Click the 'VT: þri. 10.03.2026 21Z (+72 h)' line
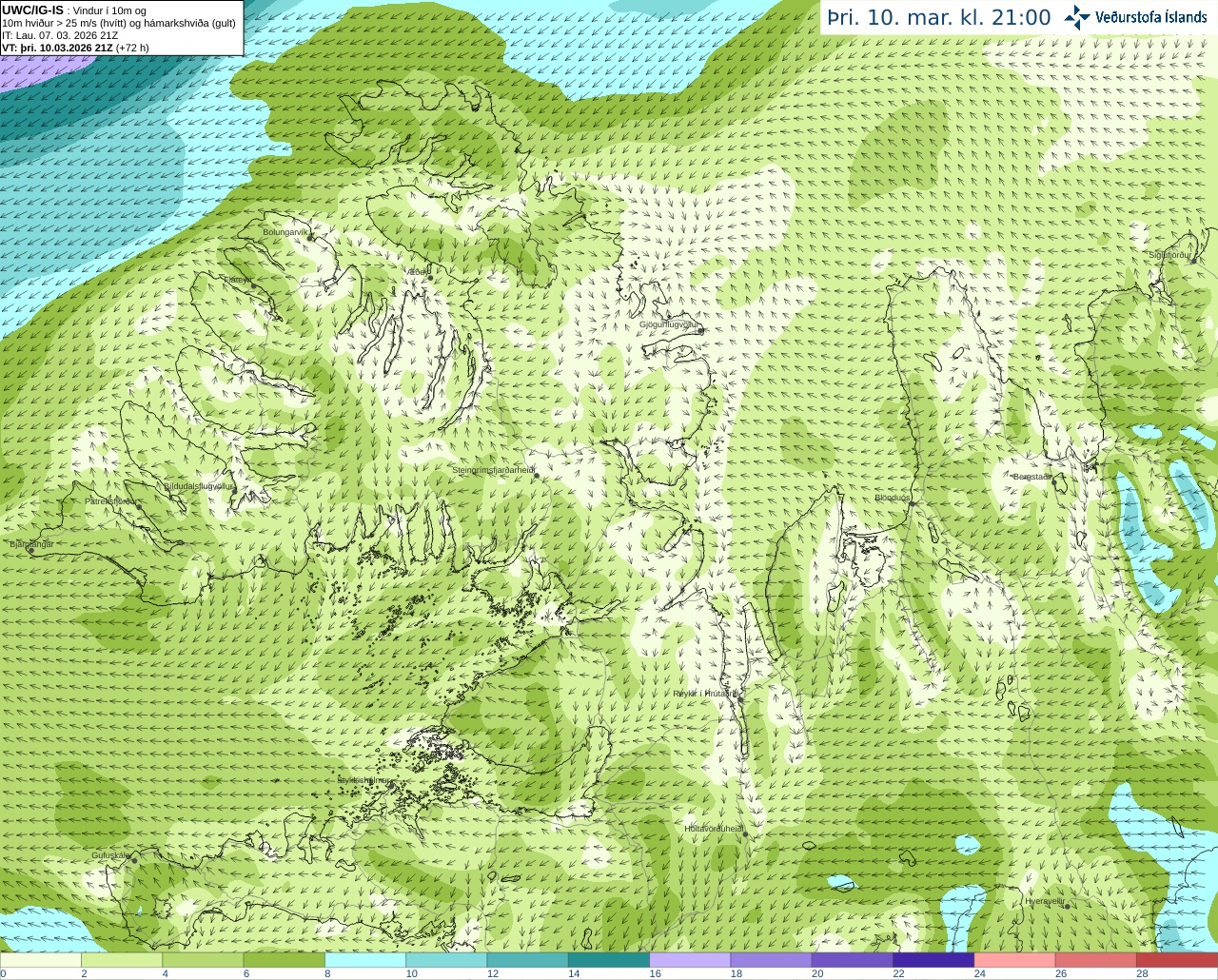 point(75,48)
